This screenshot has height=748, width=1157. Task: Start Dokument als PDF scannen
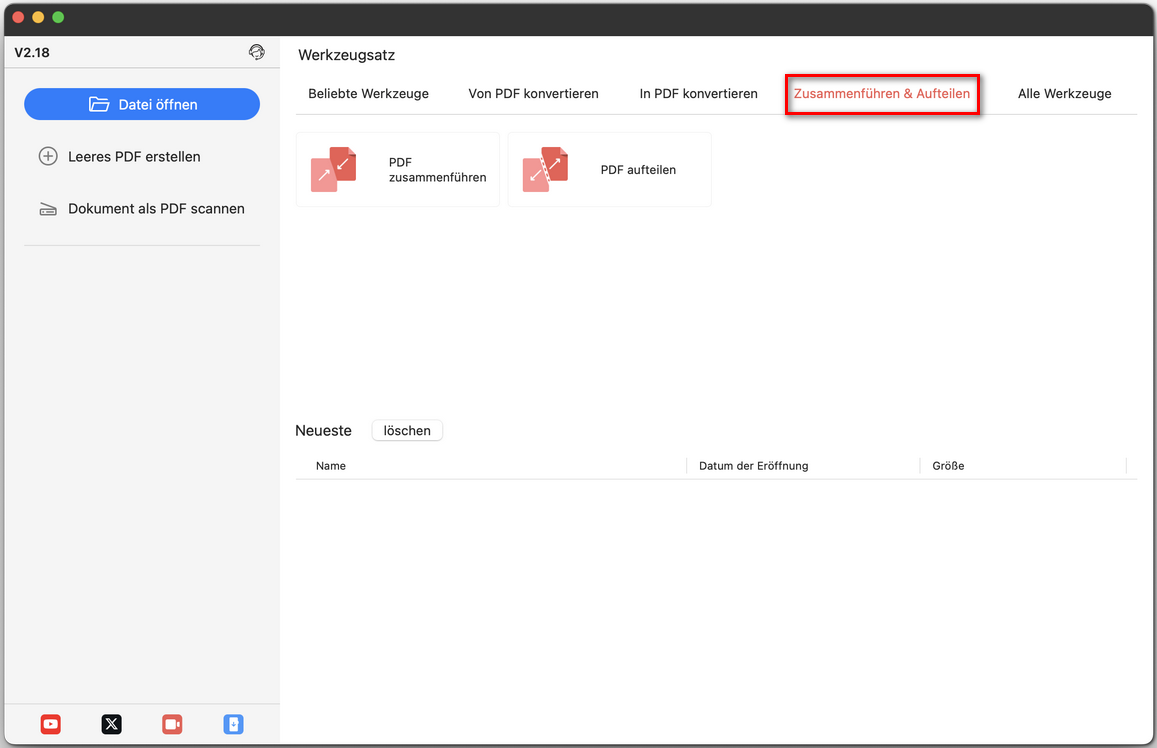[x=156, y=208]
